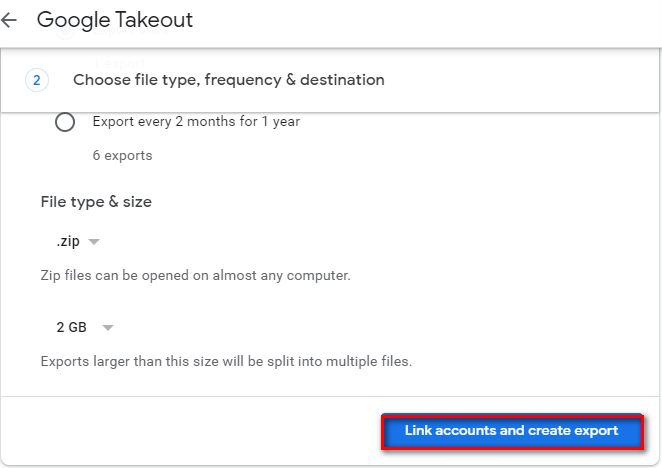Open the .zip file type selector text
This screenshot has height=468, width=662.
point(69,242)
